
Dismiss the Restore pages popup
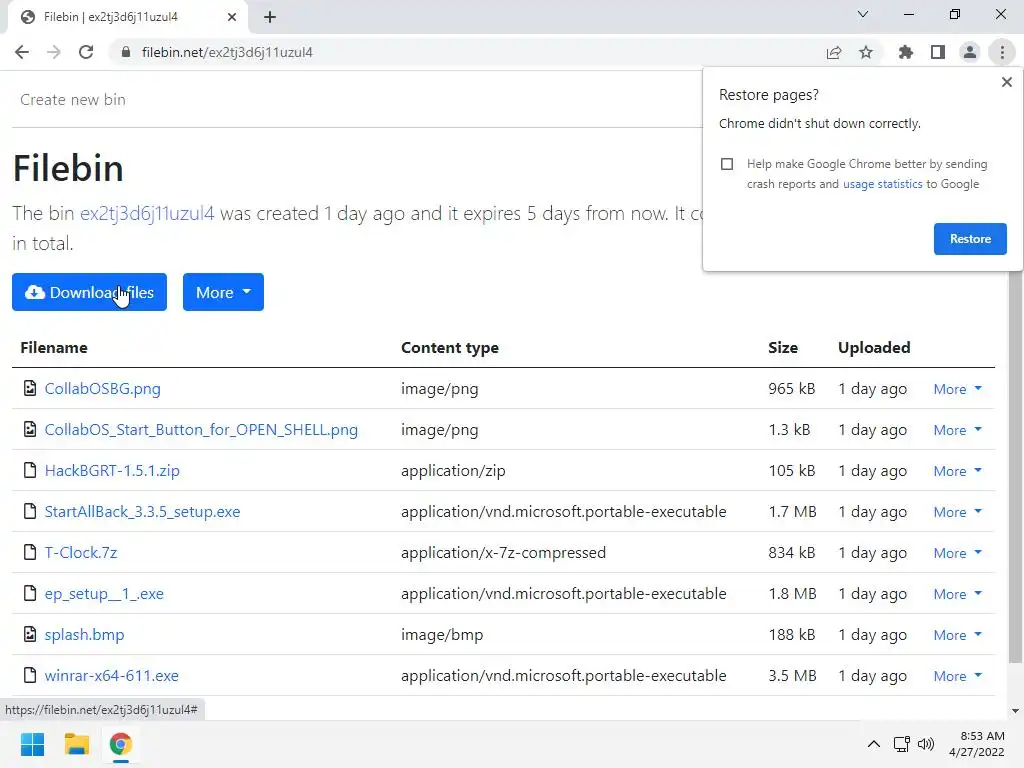[1006, 82]
